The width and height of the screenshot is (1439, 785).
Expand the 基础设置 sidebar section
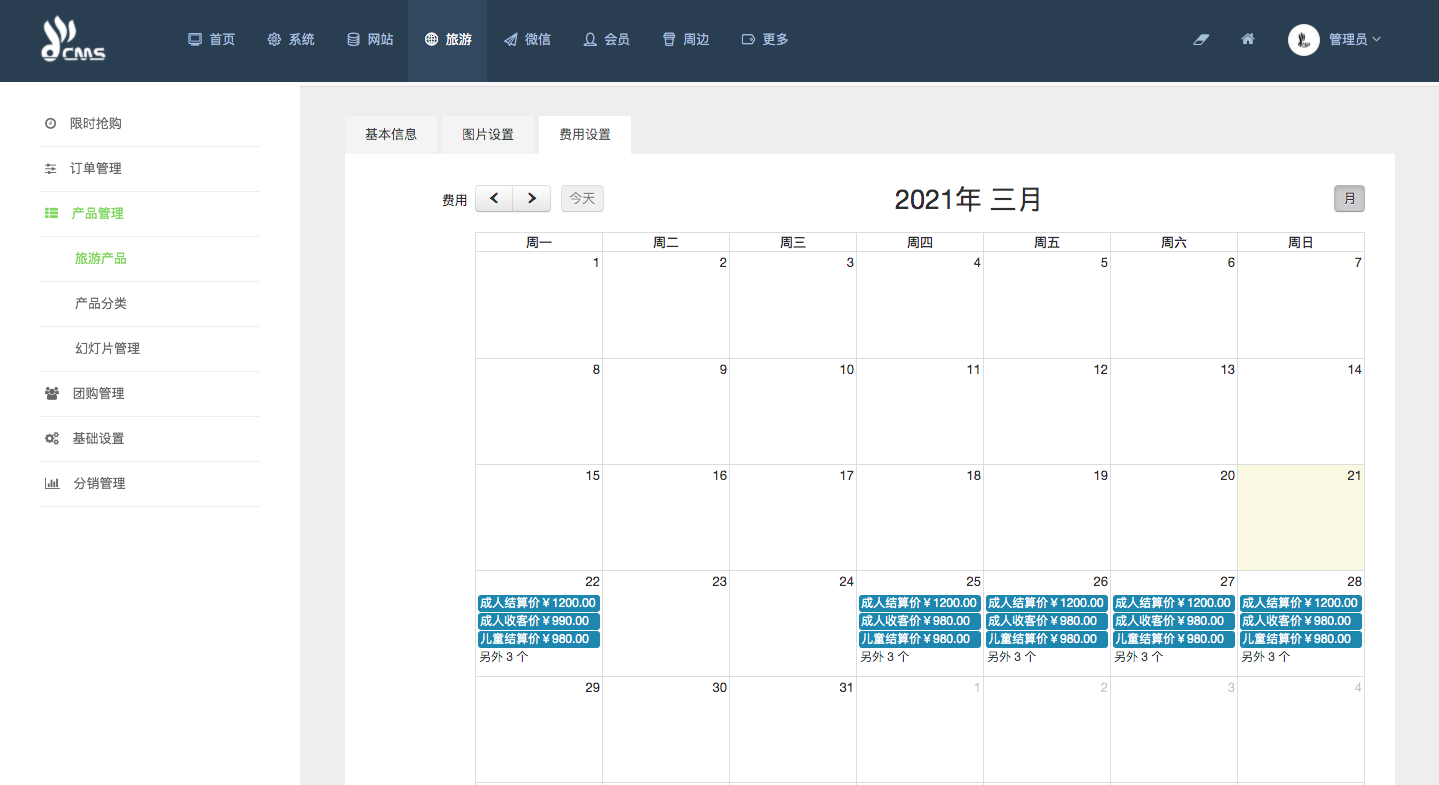coord(98,439)
